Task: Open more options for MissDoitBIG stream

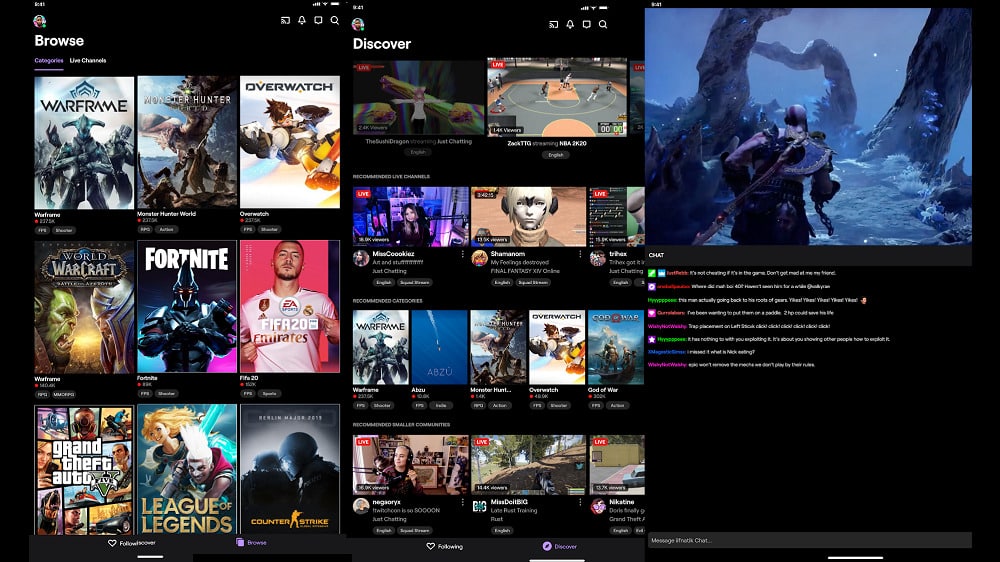Action: click(x=580, y=502)
